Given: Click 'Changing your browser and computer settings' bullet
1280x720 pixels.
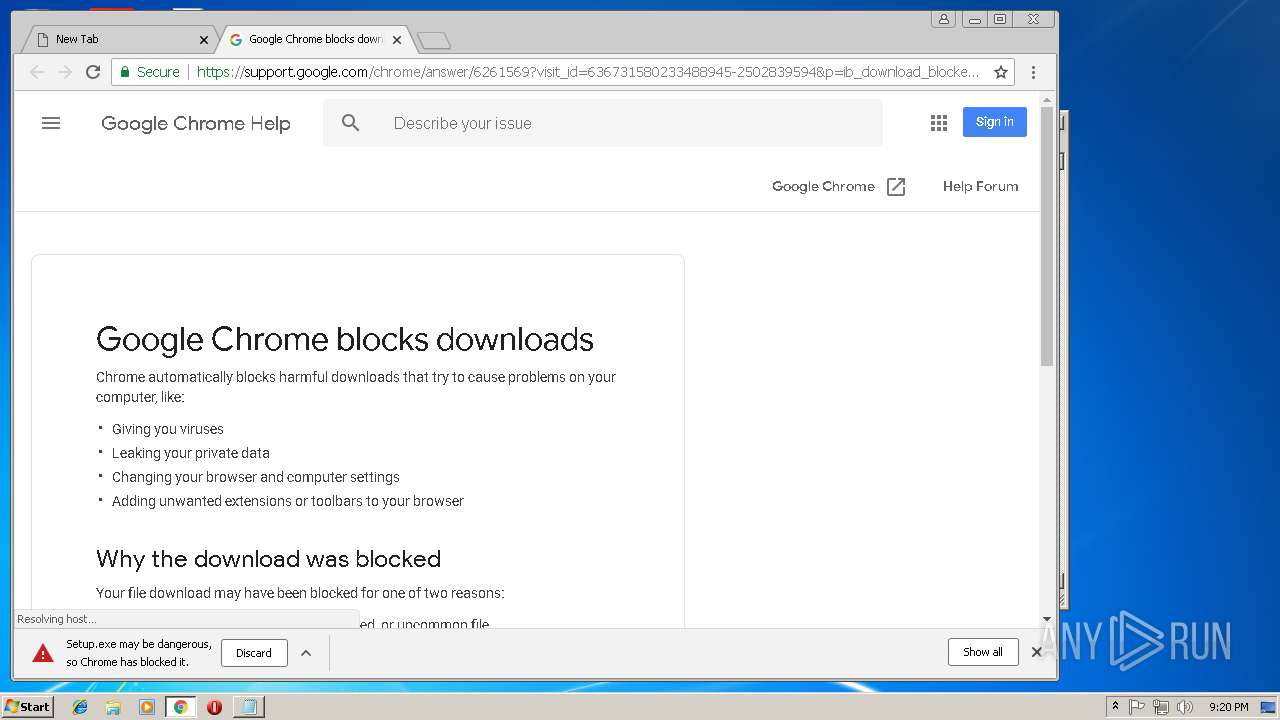Looking at the screenshot, I should coord(256,477).
